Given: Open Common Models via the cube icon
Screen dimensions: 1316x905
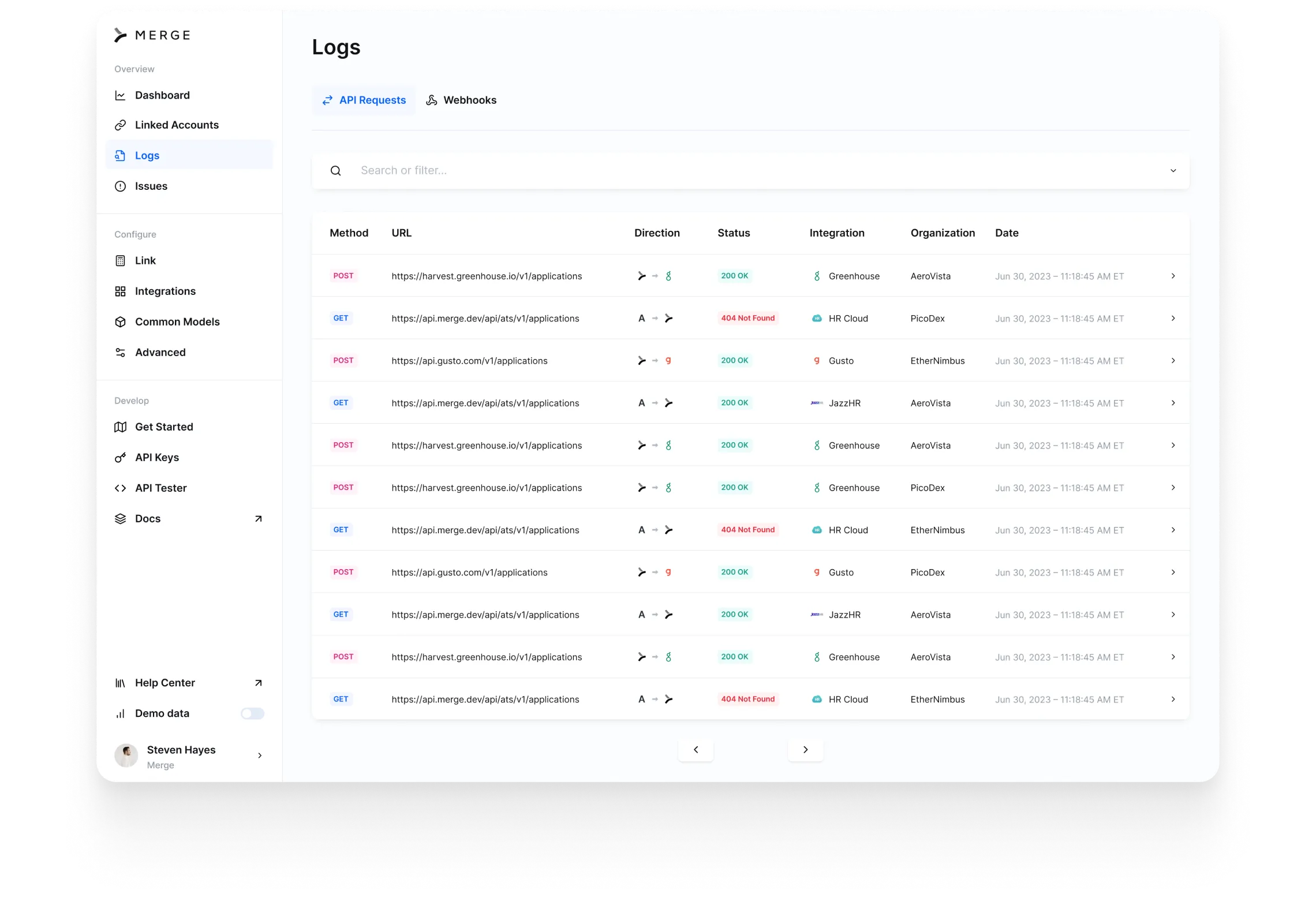Looking at the screenshot, I should pyautogui.click(x=121, y=321).
